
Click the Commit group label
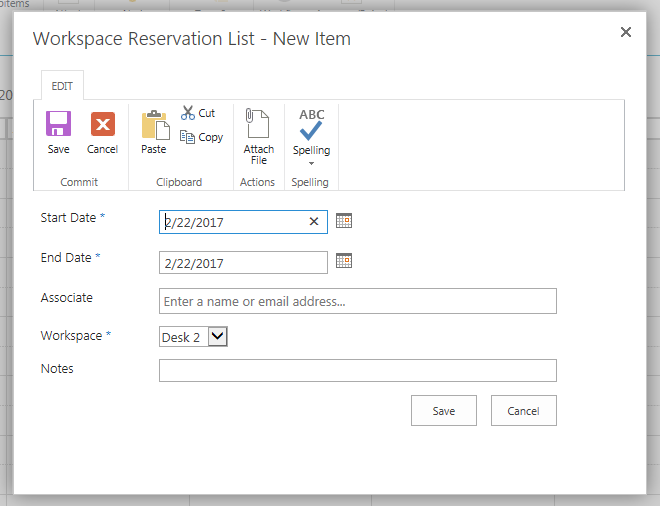click(79, 182)
